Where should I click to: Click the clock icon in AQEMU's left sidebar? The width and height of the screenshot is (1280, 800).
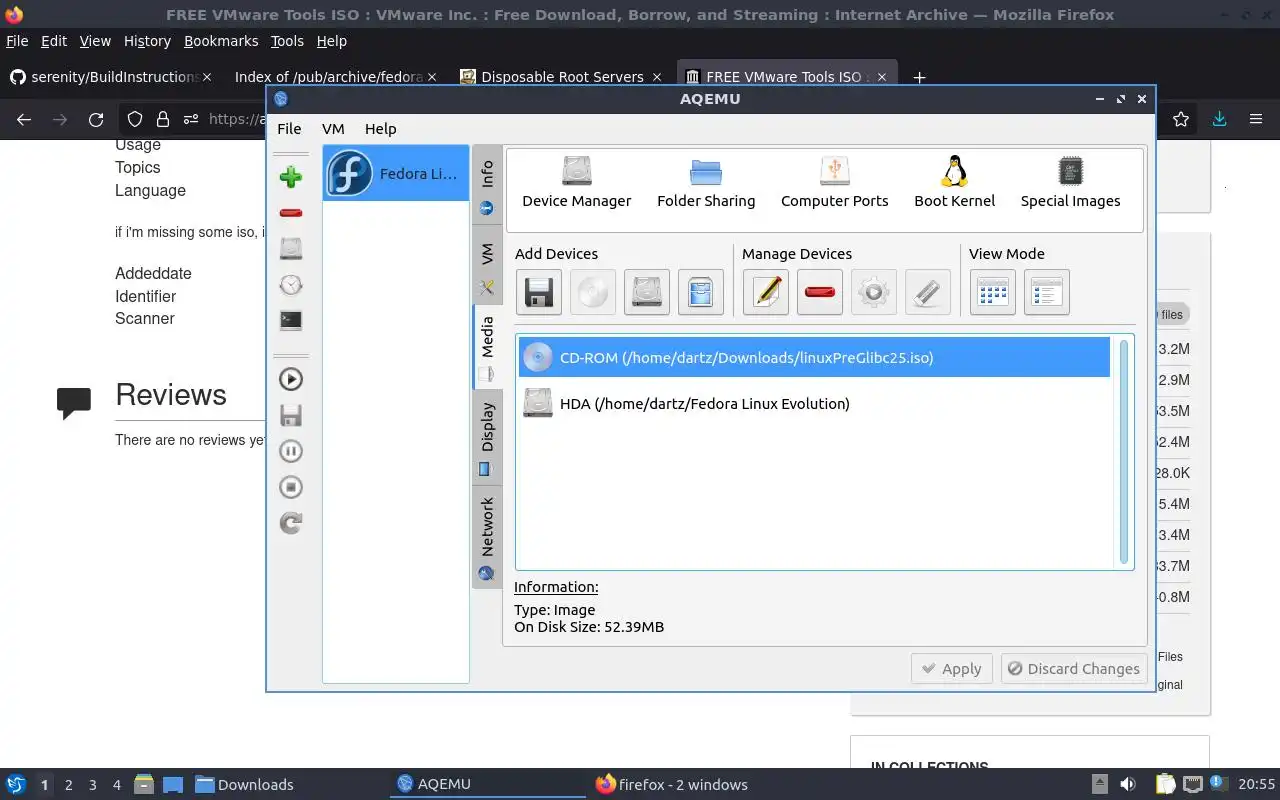291,285
